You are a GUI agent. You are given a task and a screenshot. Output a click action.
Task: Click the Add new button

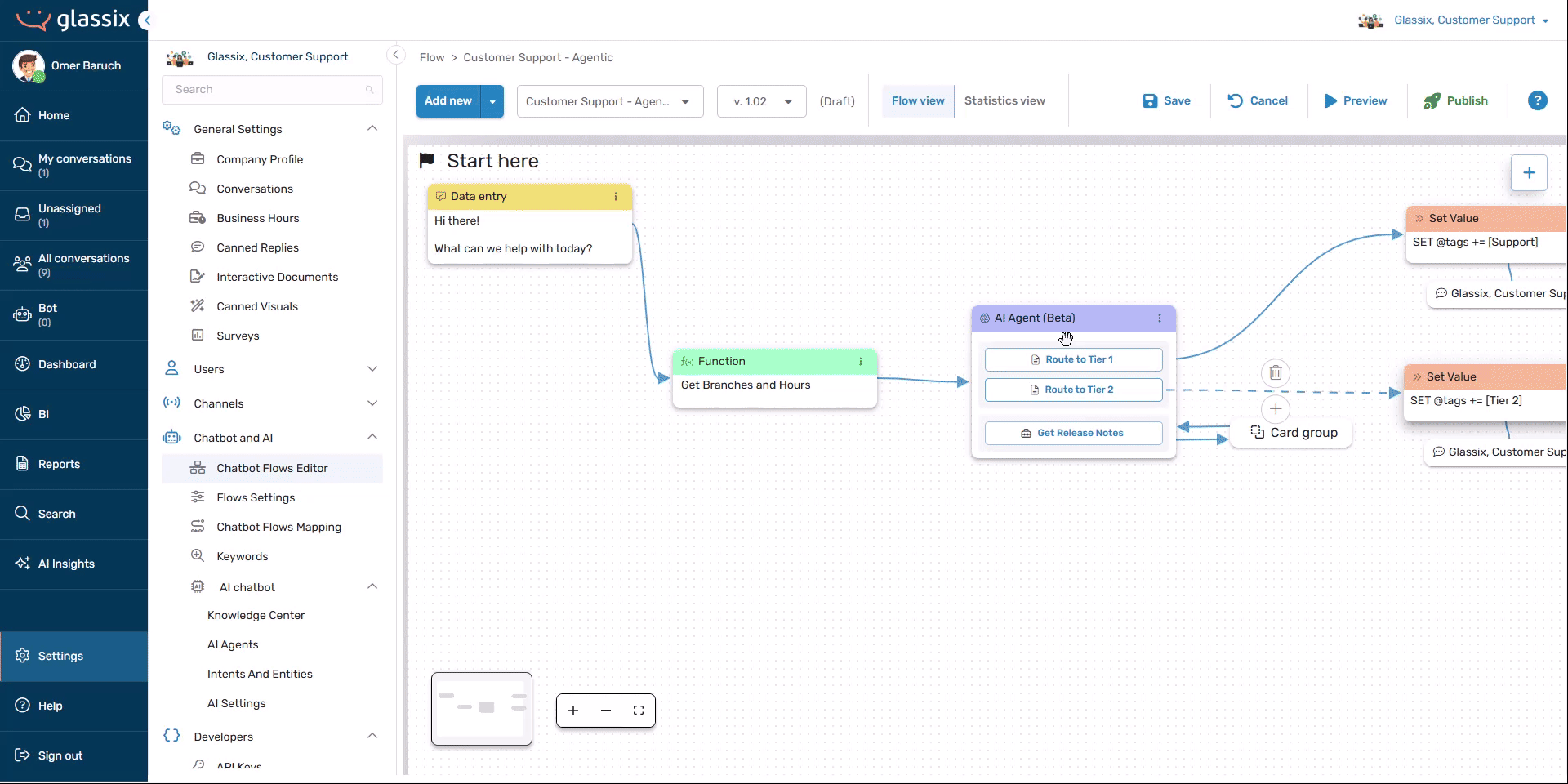[448, 101]
